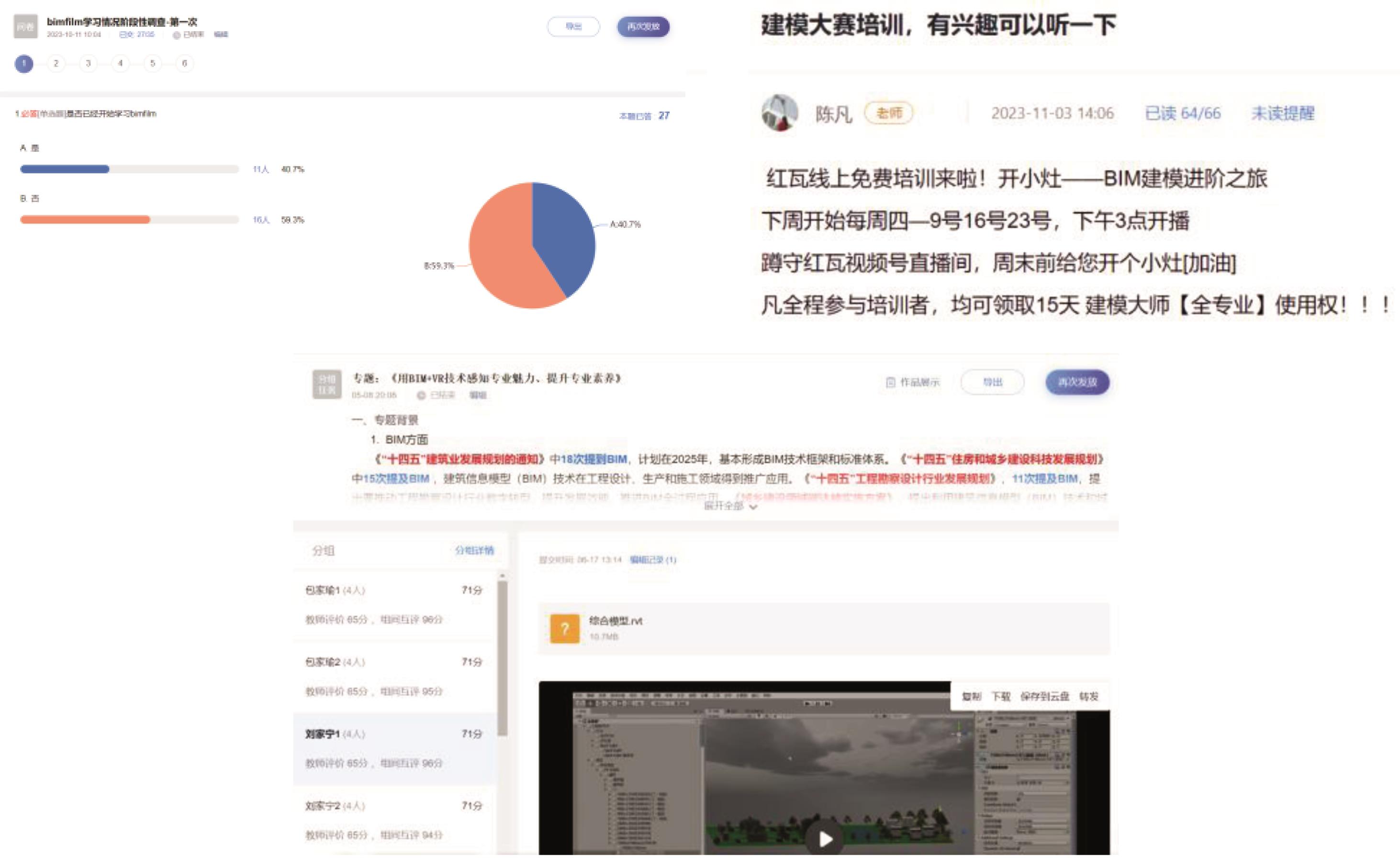Image resolution: width=1400 pixels, height=858 pixels.
Task: Click the 分组任务 task icon badge
Action: coord(327,384)
